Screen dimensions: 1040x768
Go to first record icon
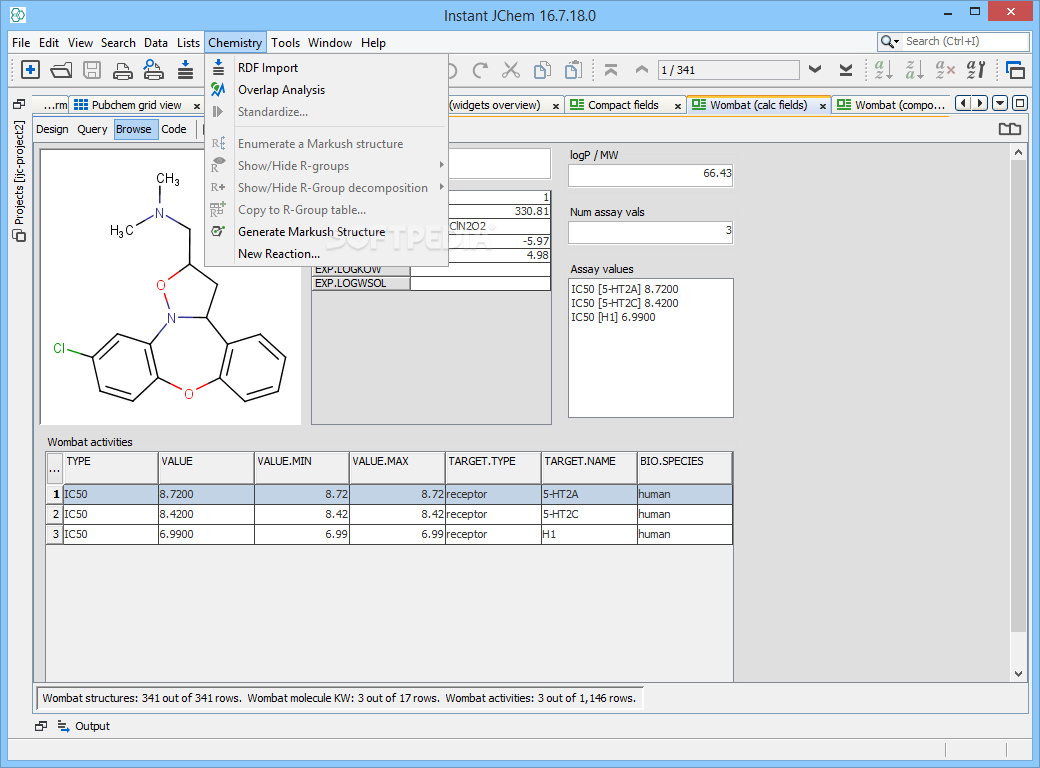click(611, 70)
